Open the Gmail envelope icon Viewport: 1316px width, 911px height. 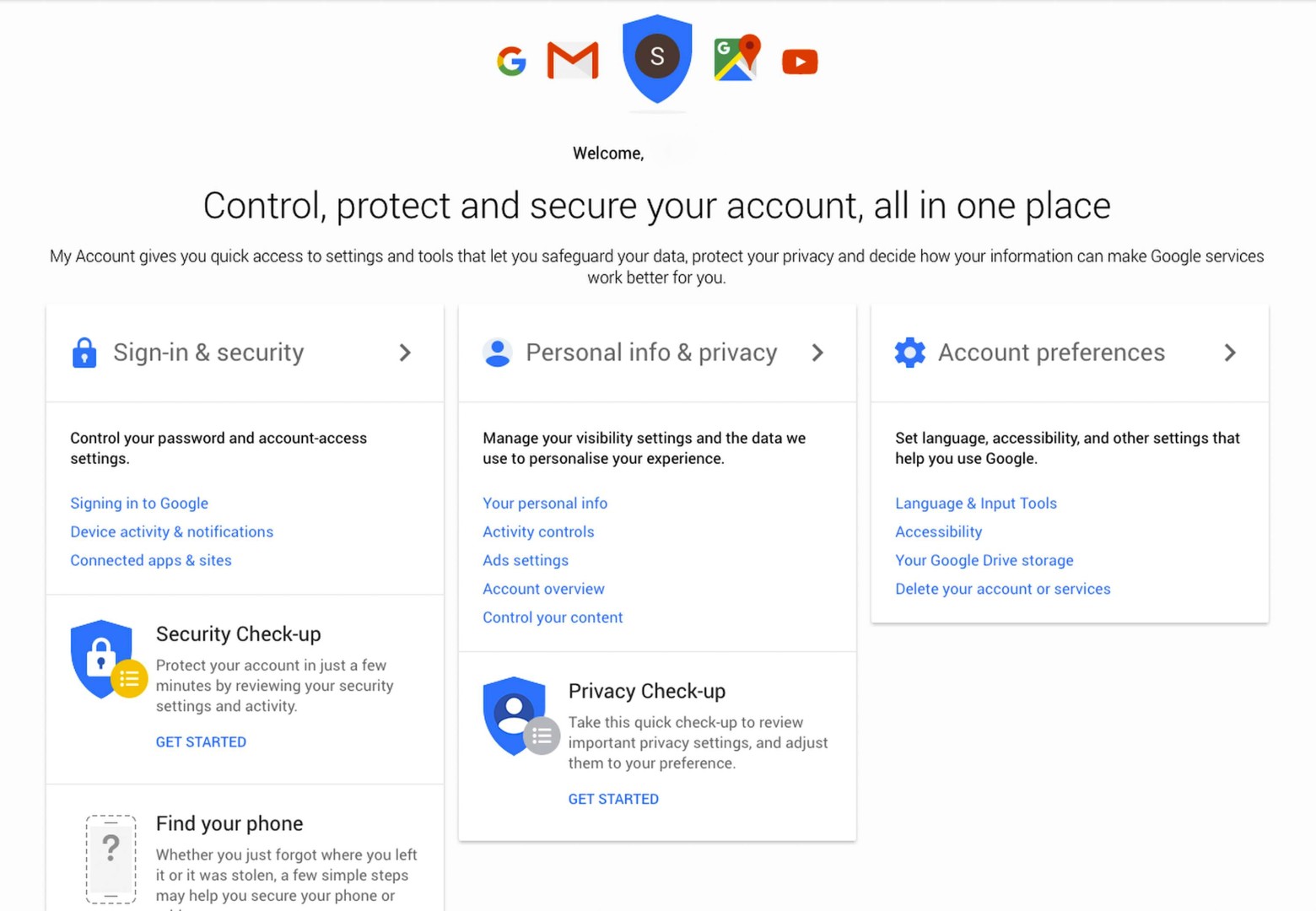click(x=573, y=61)
